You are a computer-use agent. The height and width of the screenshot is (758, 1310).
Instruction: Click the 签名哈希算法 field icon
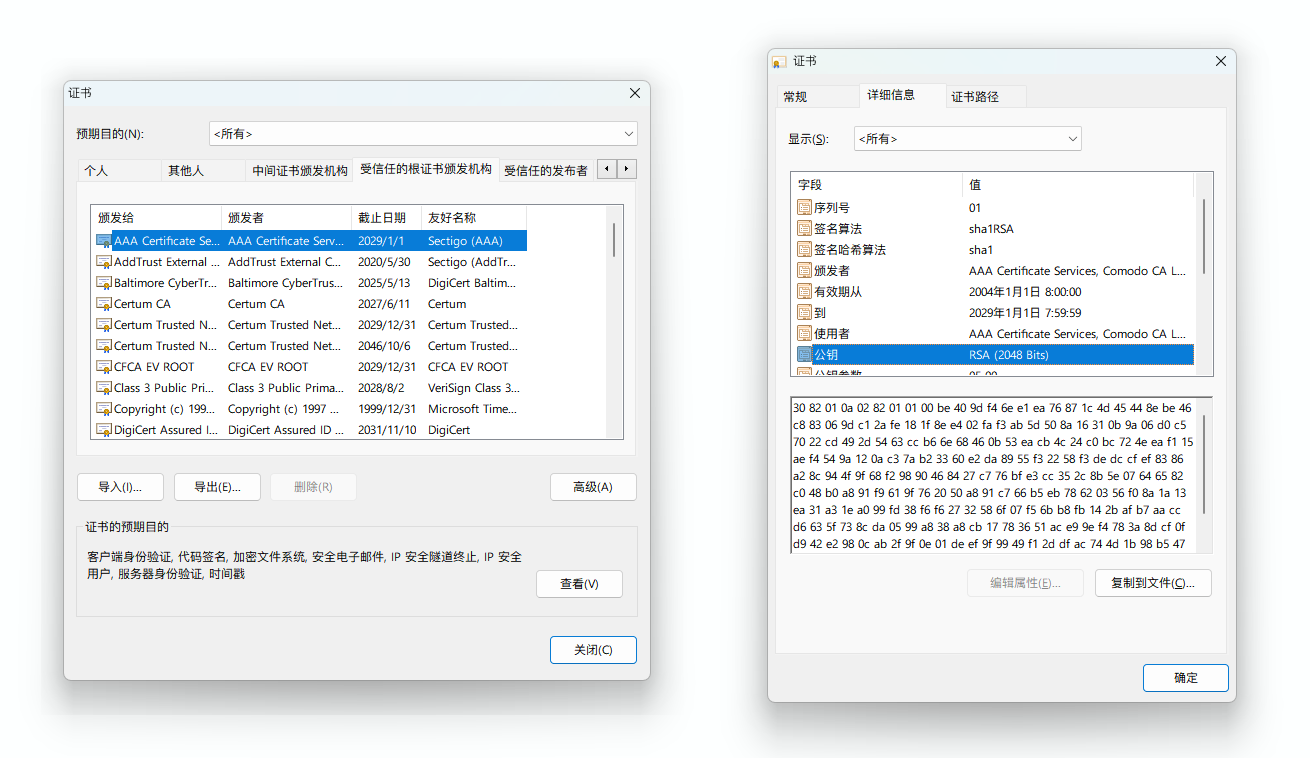coord(804,250)
